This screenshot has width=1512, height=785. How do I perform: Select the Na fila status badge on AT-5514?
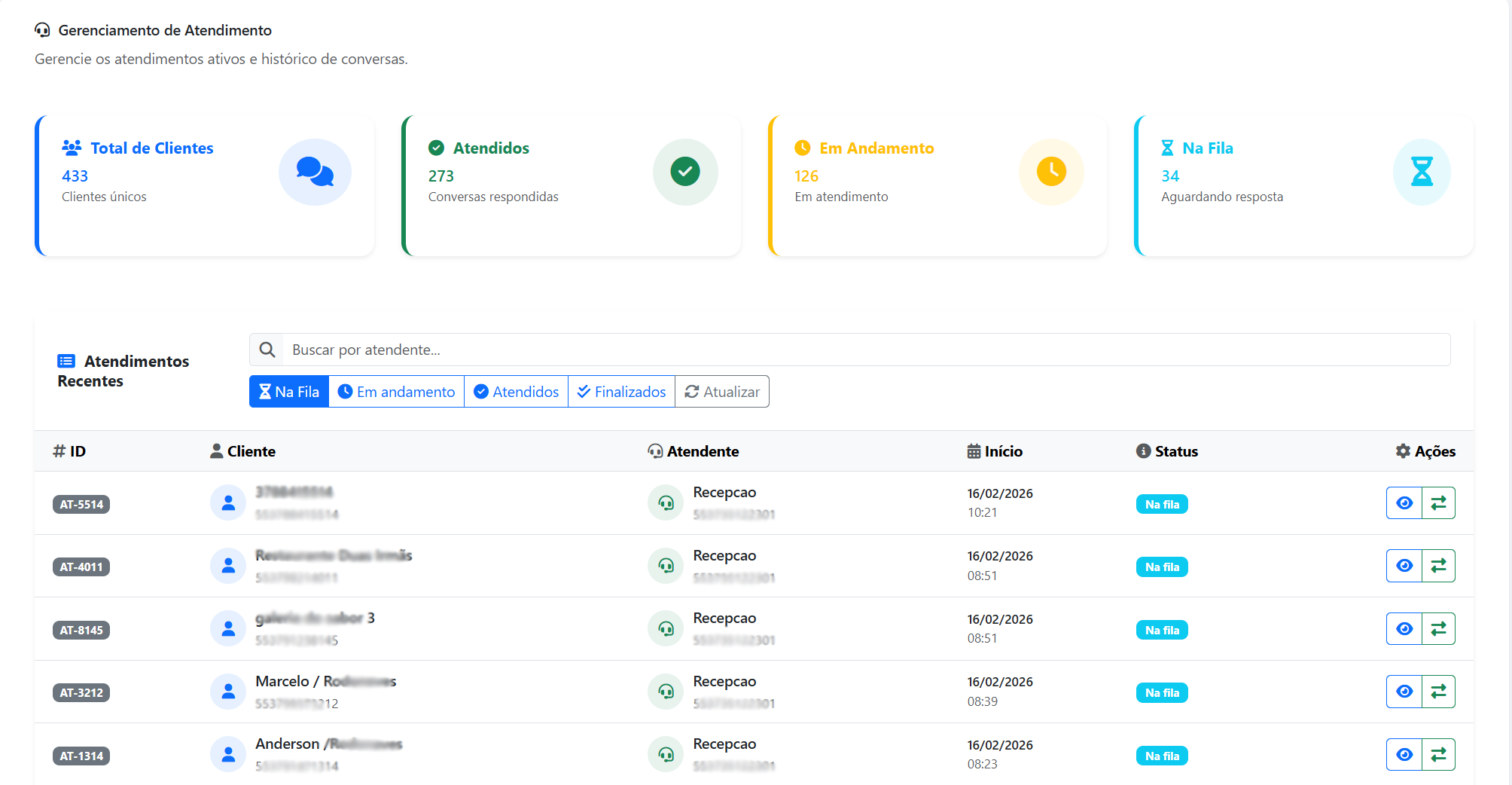pyautogui.click(x=1161, y=504)
